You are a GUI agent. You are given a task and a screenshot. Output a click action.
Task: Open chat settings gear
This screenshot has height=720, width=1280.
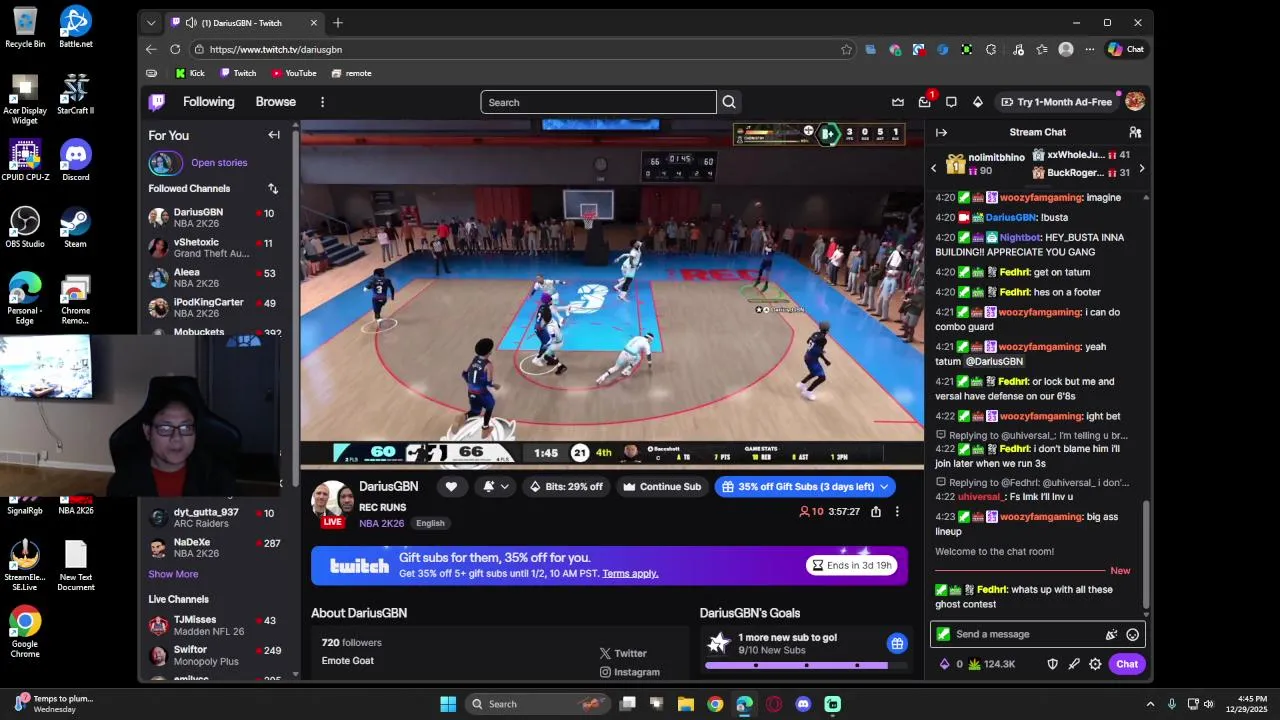[1096, 664]
